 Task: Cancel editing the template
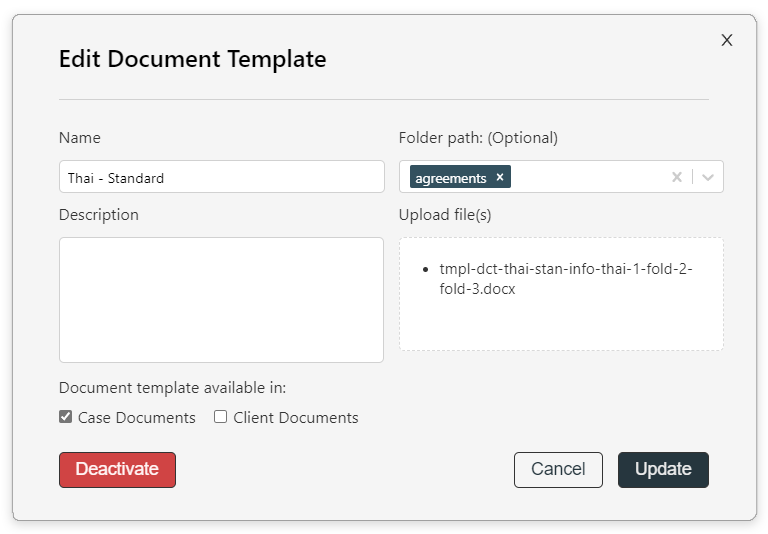(x=558, y=469)
